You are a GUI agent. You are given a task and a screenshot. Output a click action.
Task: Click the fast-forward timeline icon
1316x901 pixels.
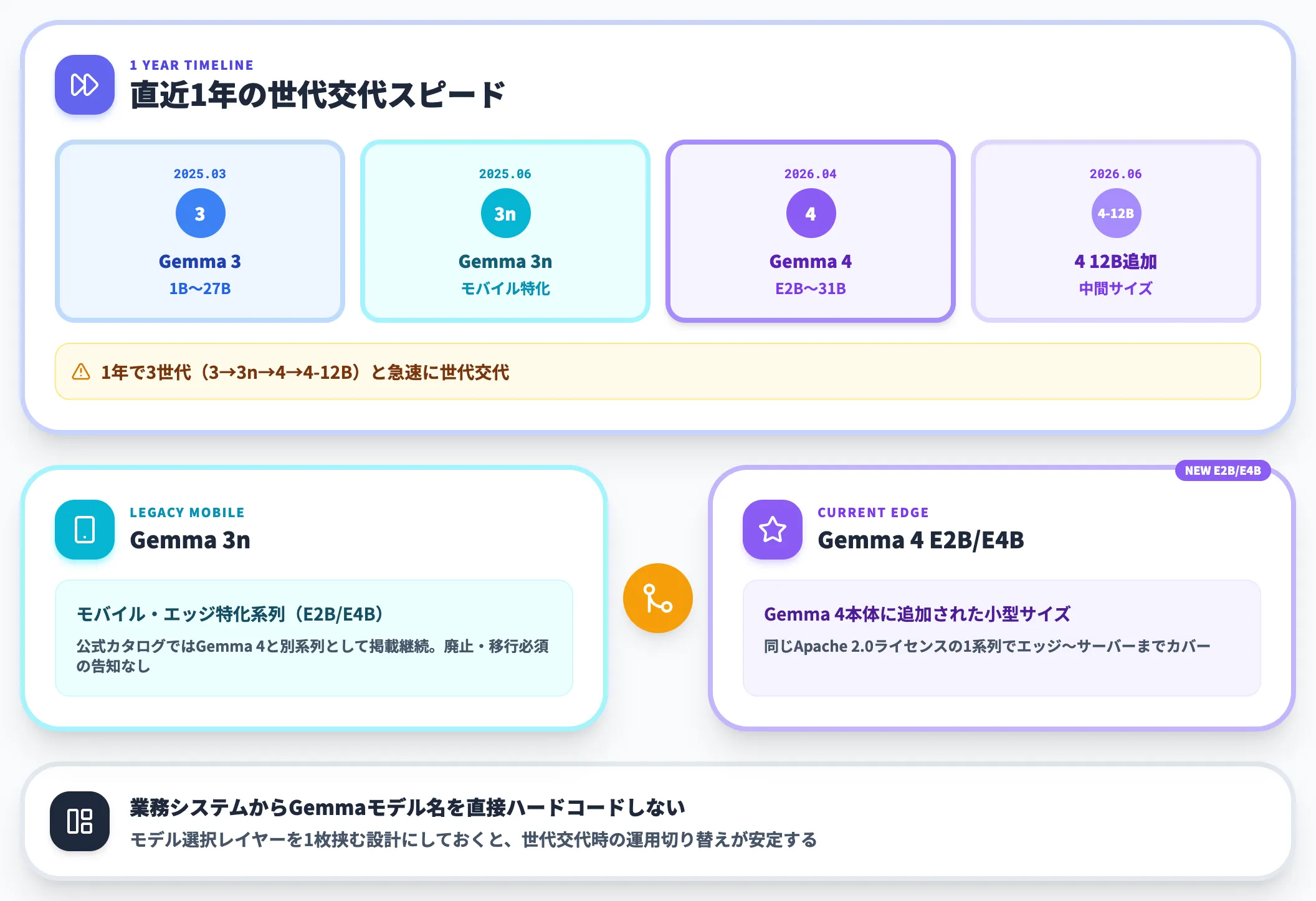click(85, 85)
